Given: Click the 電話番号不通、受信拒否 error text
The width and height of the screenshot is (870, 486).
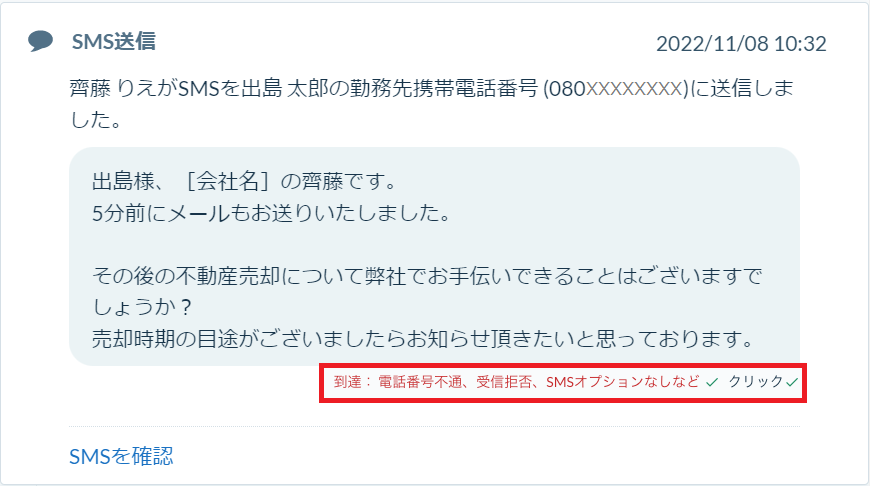Looking at the screenshot, I should click(454, 382).
